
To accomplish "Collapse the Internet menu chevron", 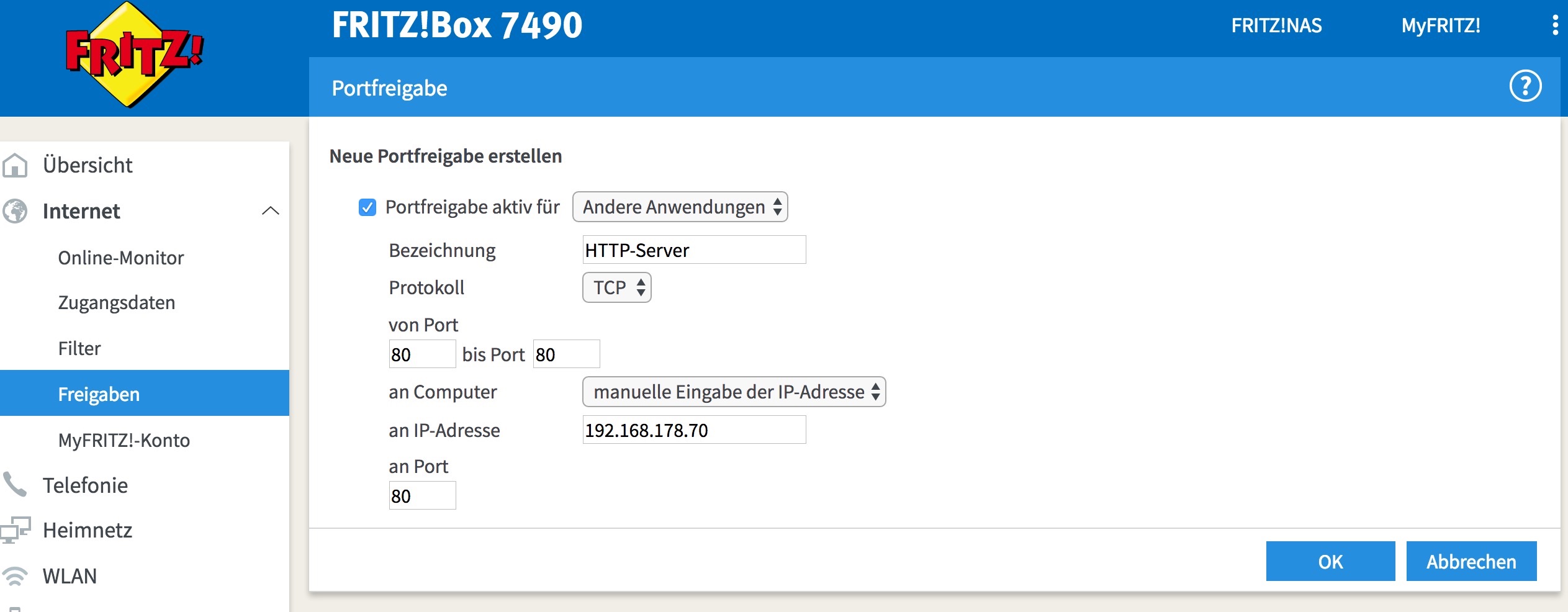I will [270, 211].
